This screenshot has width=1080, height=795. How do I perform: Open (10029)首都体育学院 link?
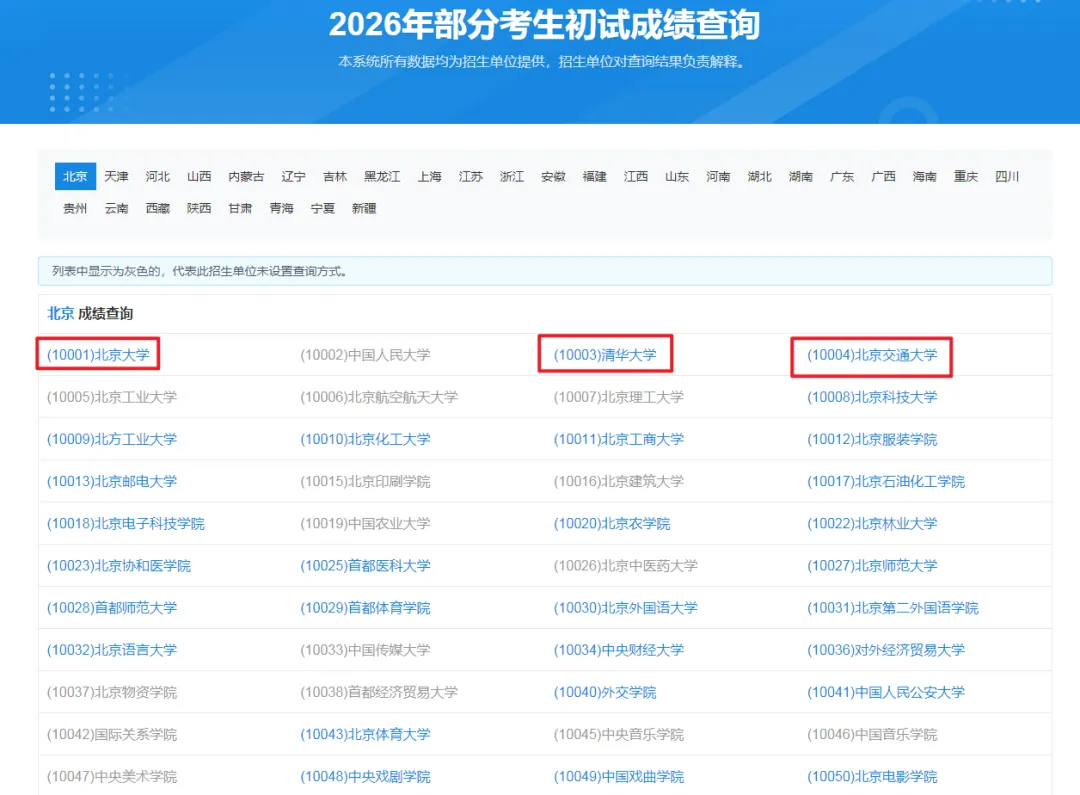[x=365, y=608]
